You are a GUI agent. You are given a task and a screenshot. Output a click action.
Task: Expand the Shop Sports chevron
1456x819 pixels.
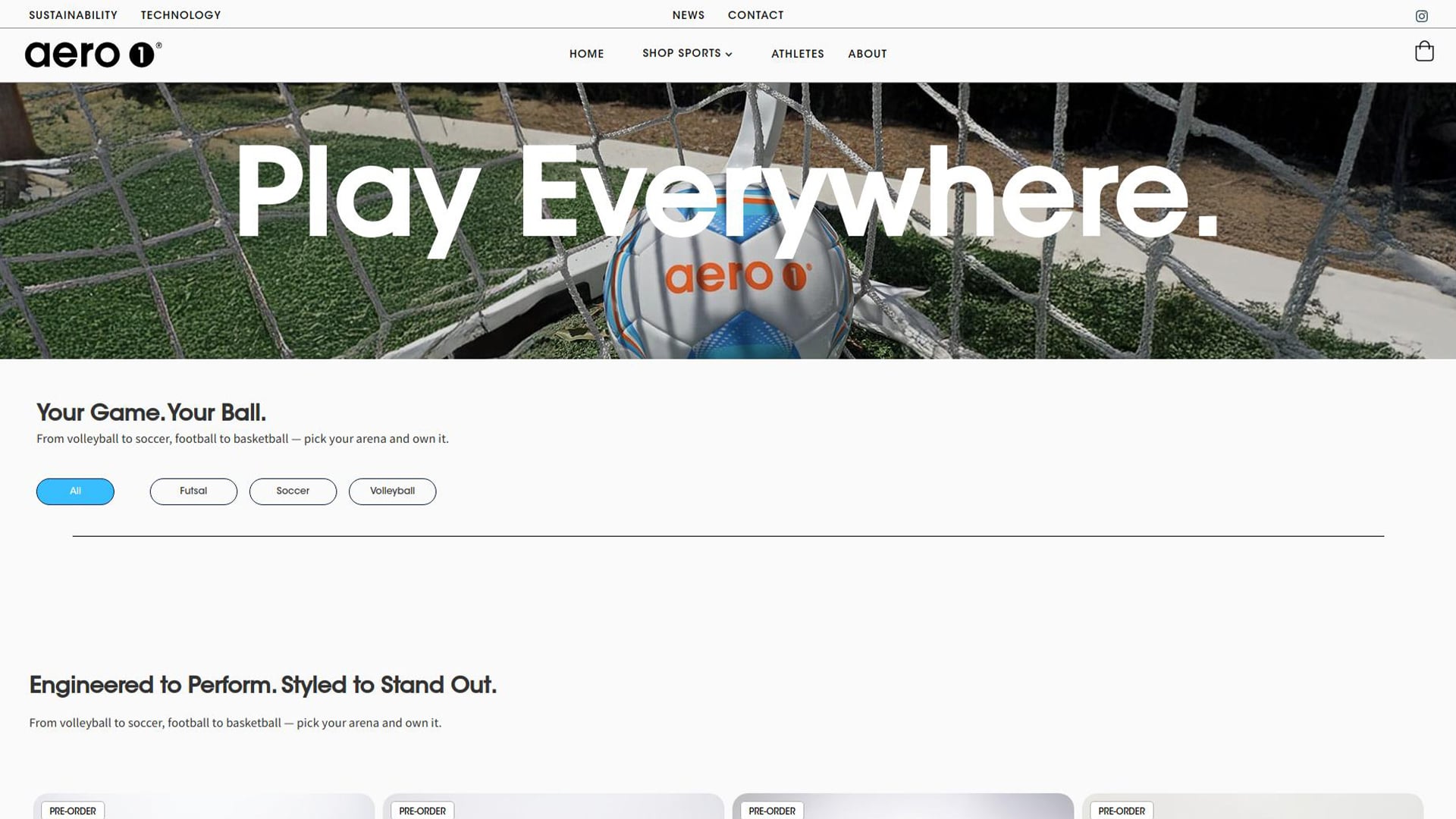point(729,54)
